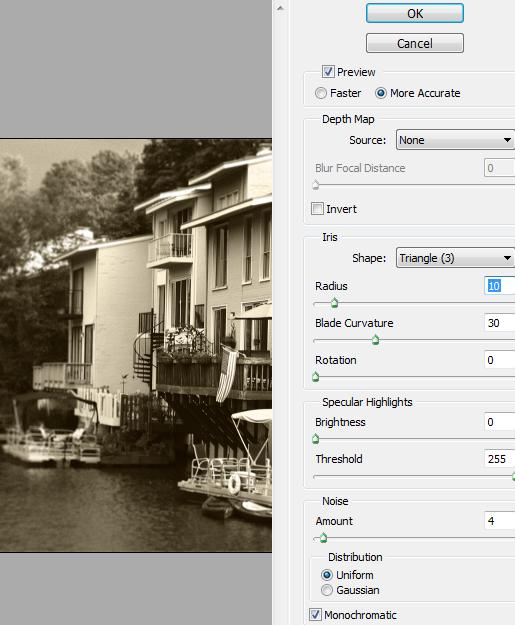The width and height of the screenshot is (515, 625).
Task: Click the Radius slider handle
Action: point(334,303)
